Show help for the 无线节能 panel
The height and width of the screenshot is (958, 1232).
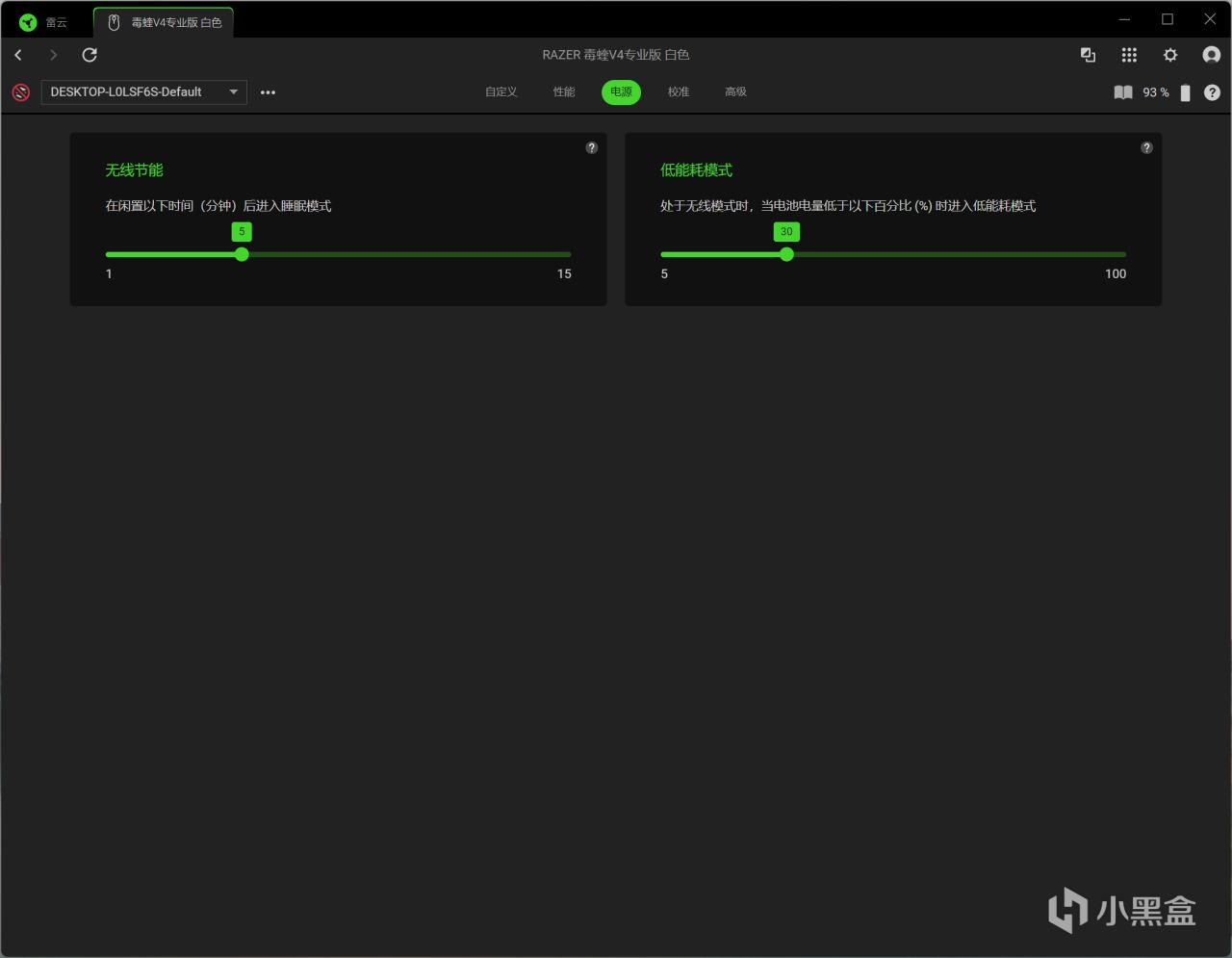point(592,147)
